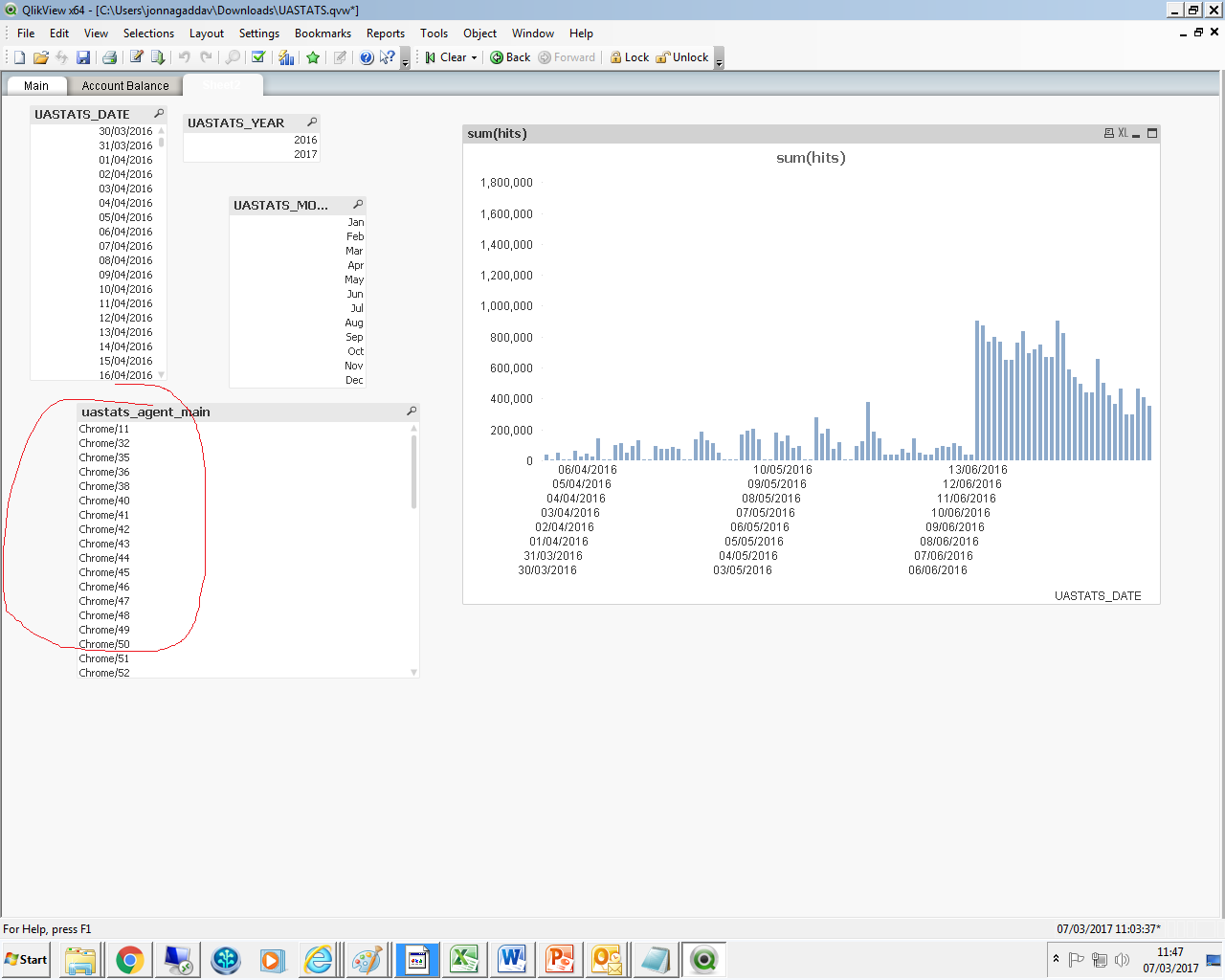Select 2017 in the UASTATS_YEAR list
The height and width of the screenshot is (980, 1225).
305,154
